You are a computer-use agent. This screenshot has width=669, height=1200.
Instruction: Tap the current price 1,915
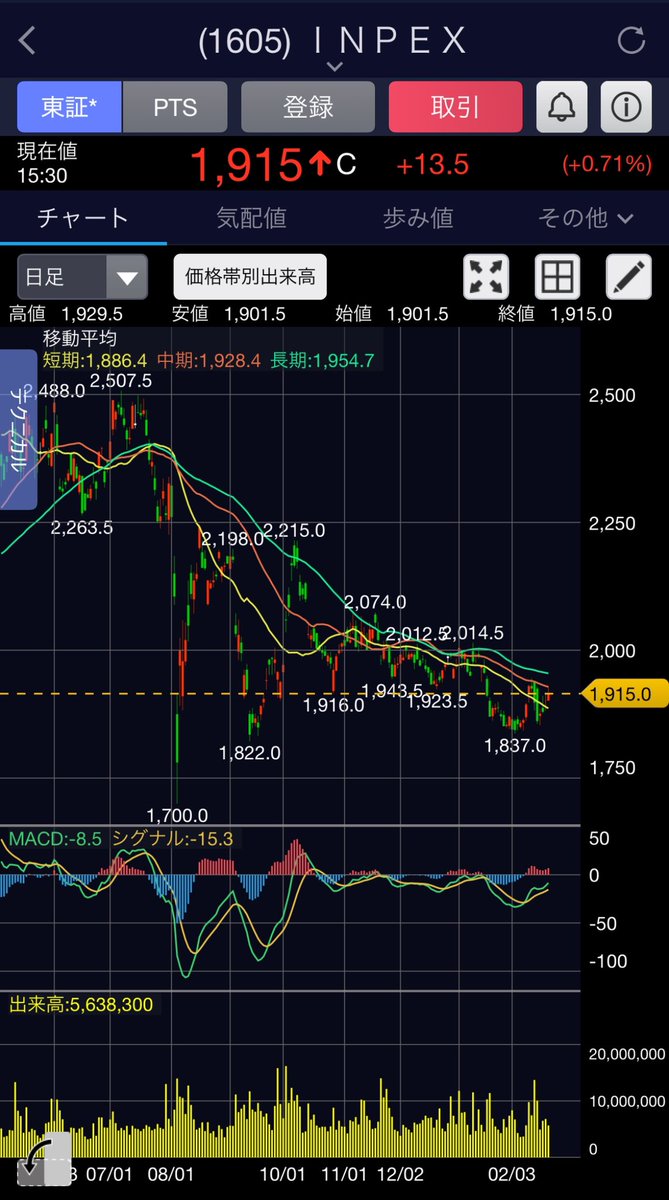click(246, 163)
